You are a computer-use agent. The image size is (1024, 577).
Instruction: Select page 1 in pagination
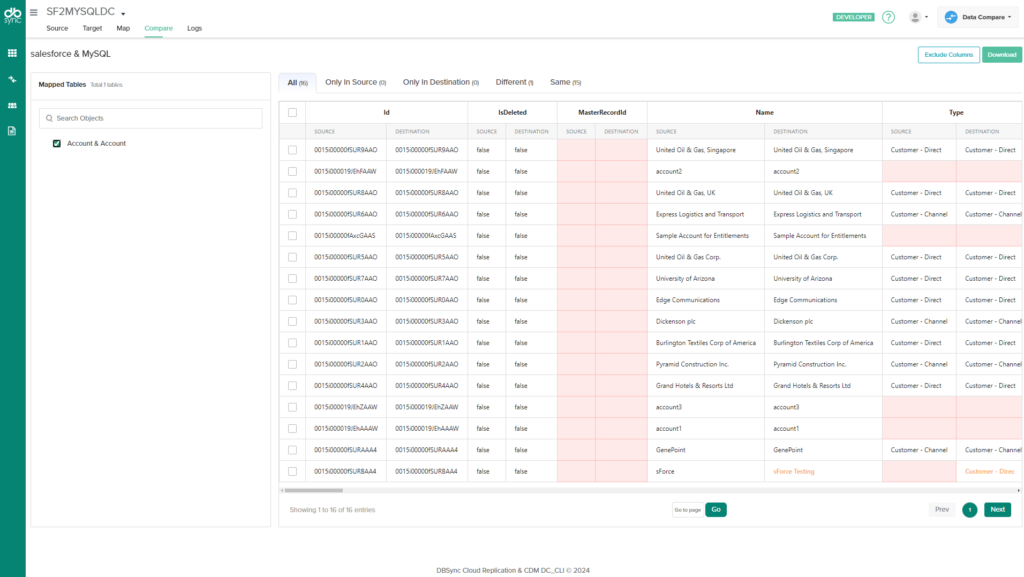click(970, 510)
